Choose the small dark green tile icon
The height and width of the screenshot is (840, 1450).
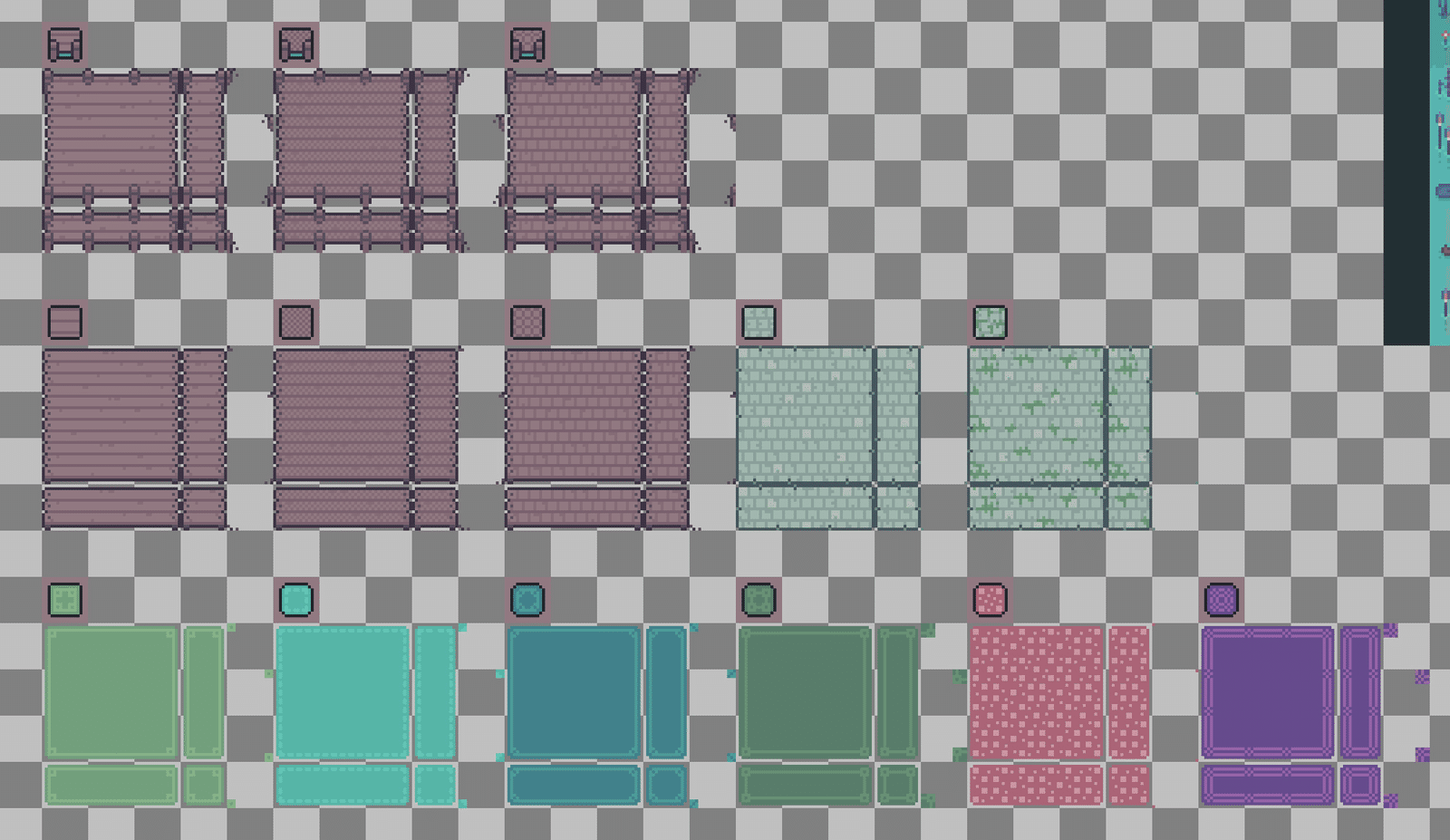(x=759, y=600)
